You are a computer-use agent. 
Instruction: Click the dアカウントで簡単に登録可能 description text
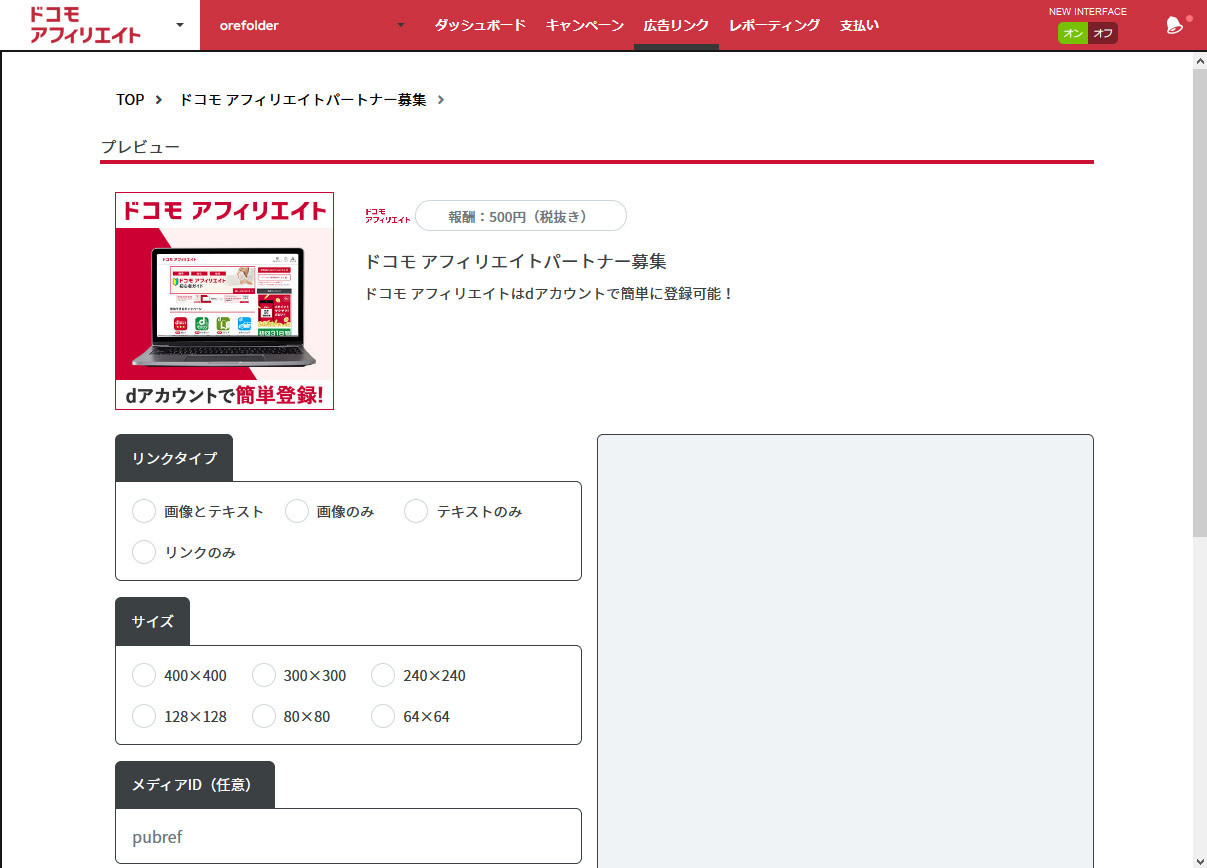[550, 294]
